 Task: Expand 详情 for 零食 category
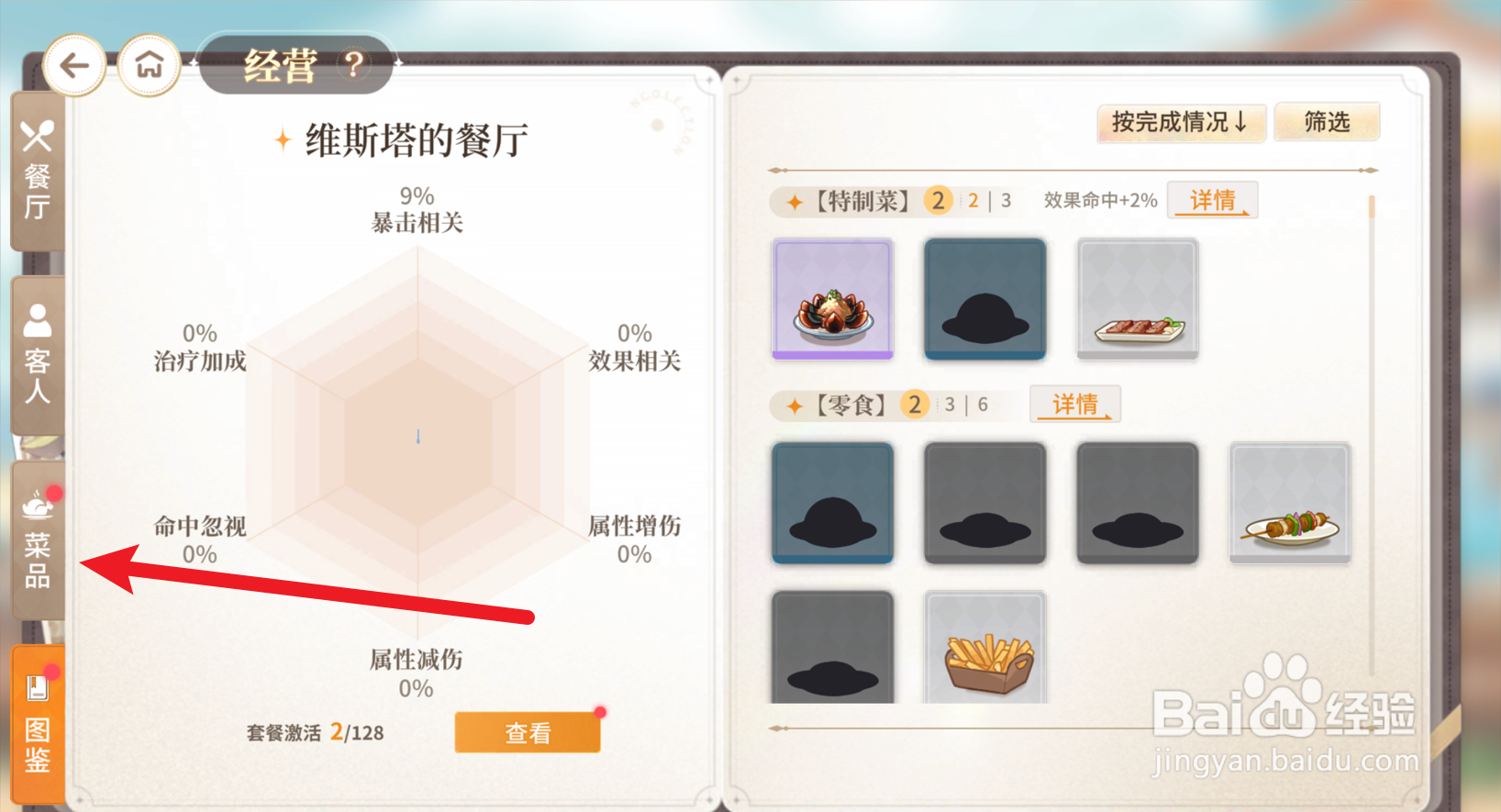(x=1074, y=404)
